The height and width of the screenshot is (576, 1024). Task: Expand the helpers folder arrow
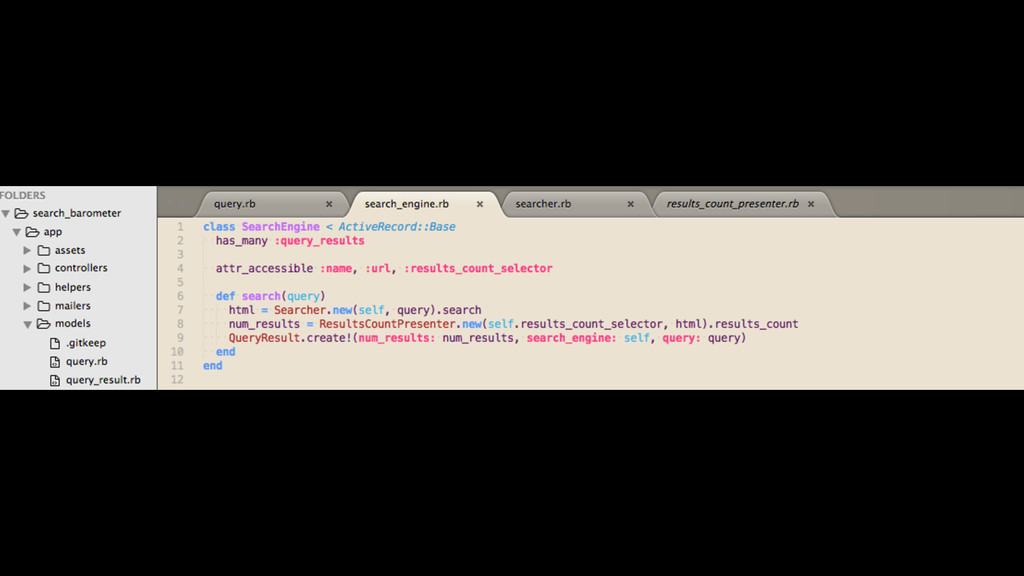coord(27,287)
